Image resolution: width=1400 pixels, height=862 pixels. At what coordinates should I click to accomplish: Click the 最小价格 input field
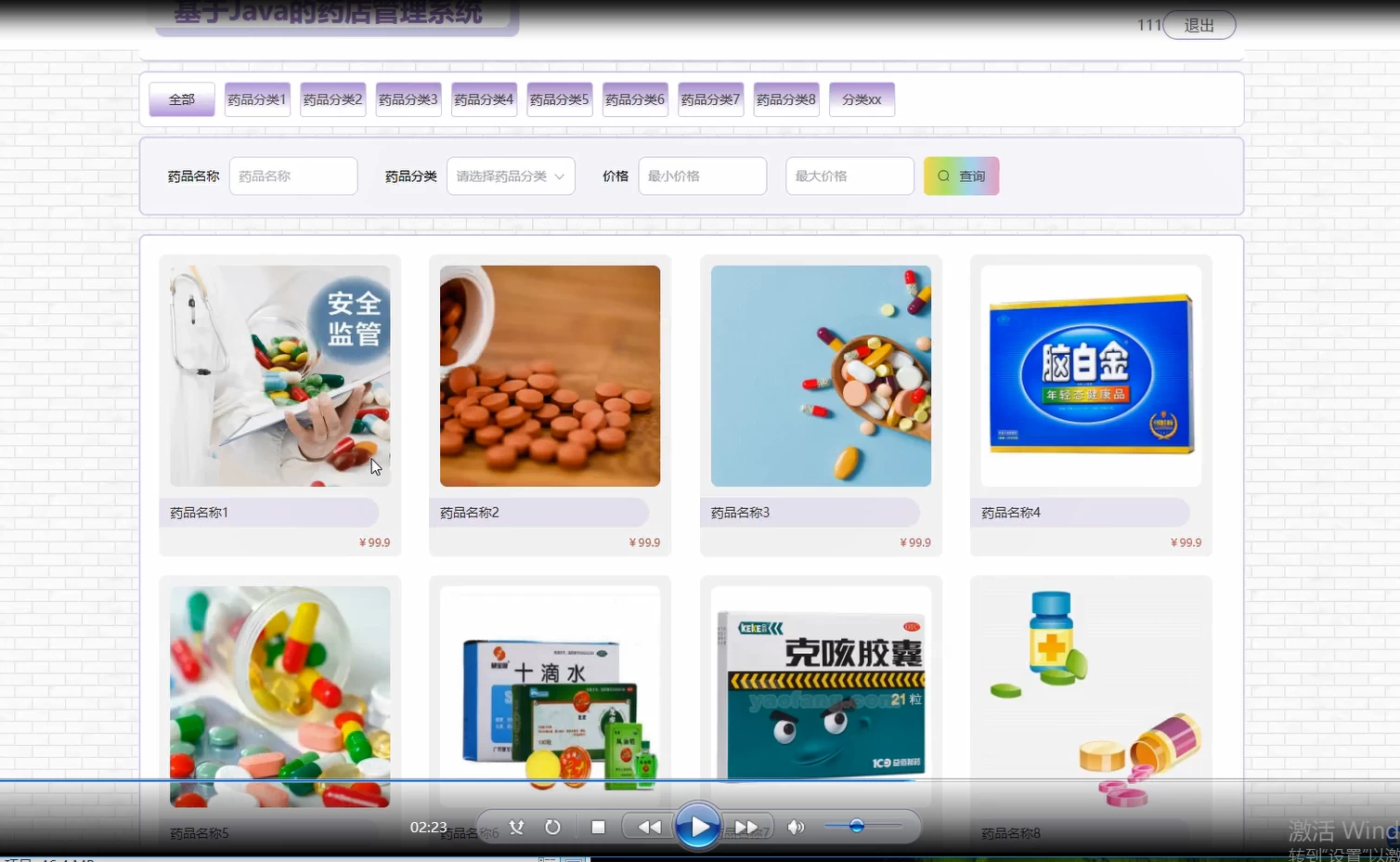pyautogui.click(x=703, y=176)
